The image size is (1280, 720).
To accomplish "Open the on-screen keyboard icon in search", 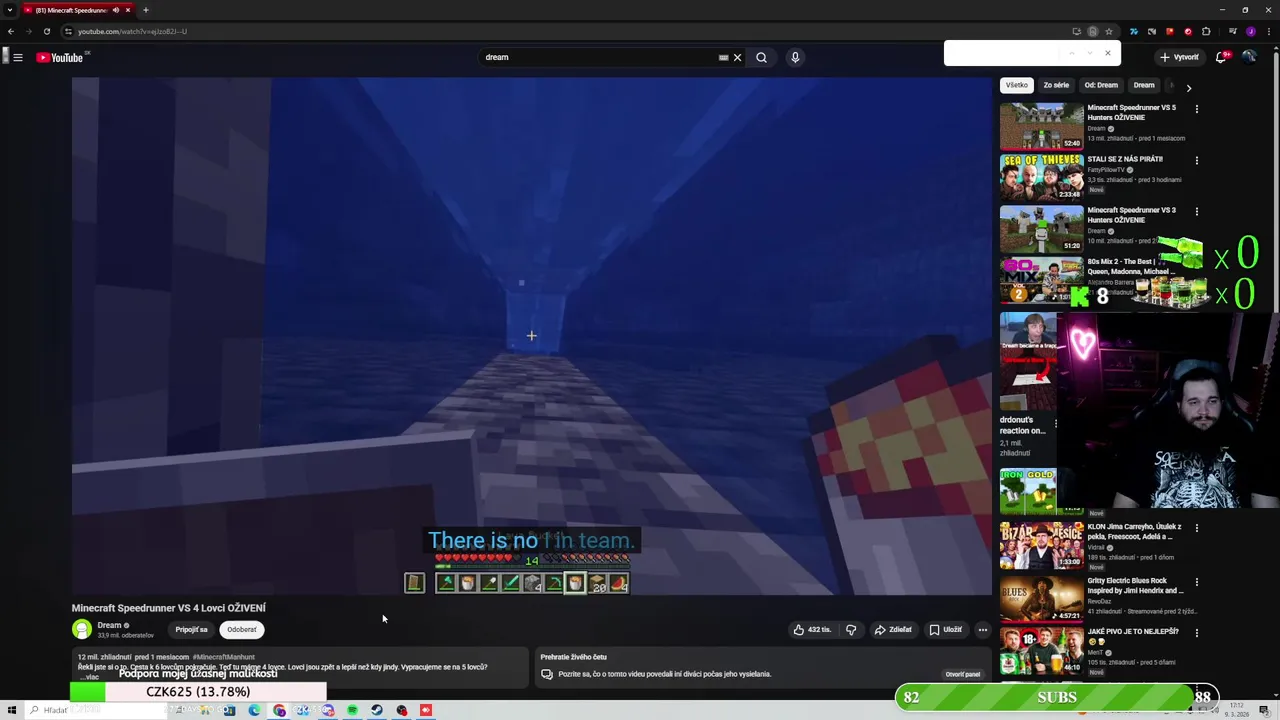I will [x=723, y=57].
